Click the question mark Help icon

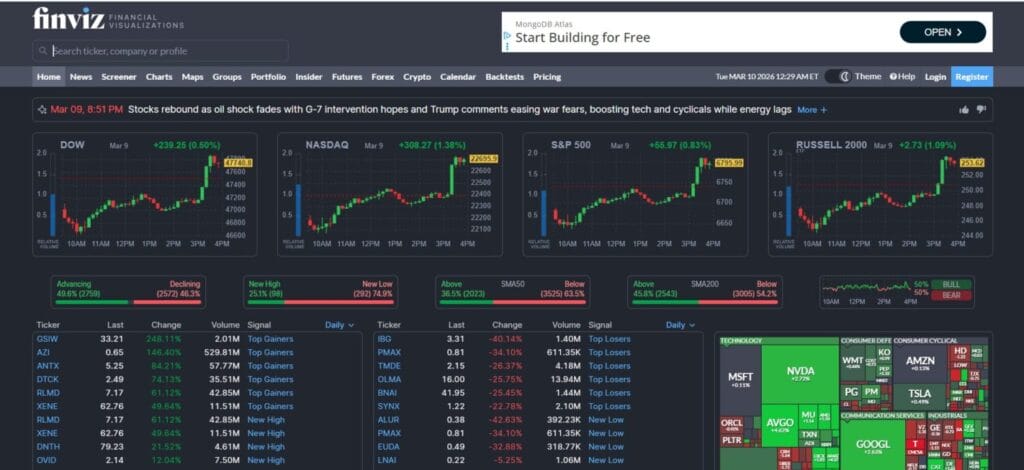[893, 76]
